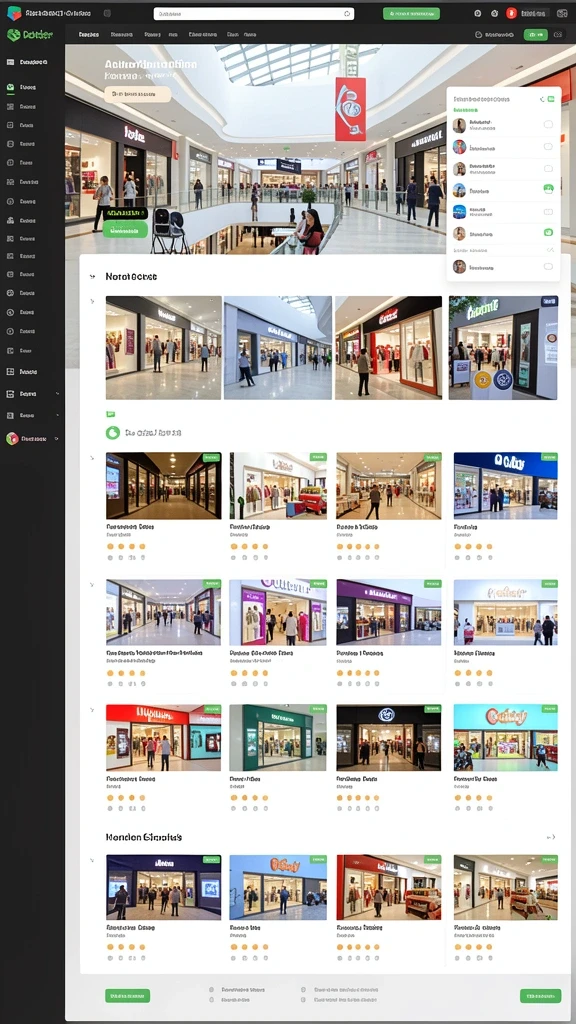Click the small green flag under first photo row

point(110,413)
